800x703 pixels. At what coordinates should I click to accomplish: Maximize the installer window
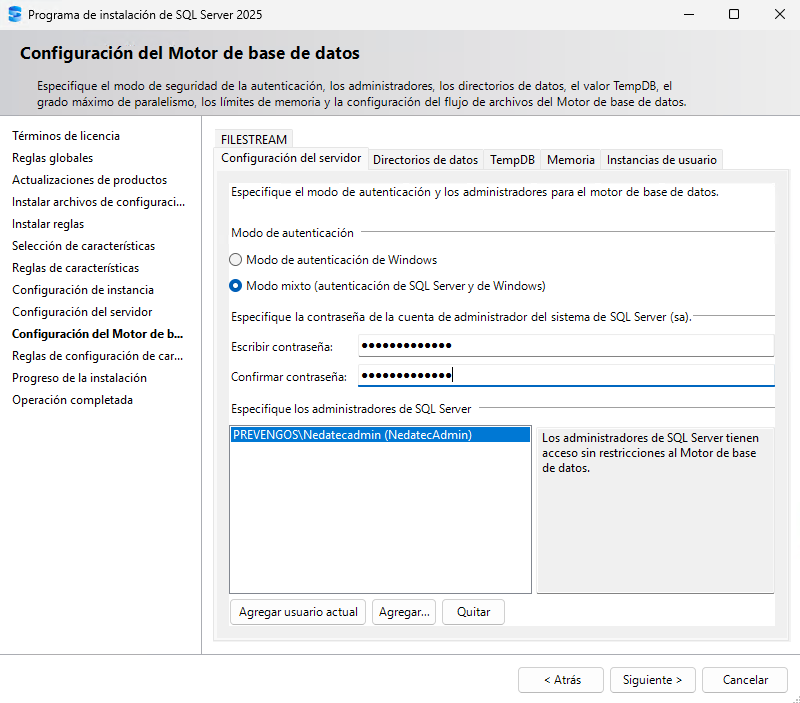tap(734, 14)
